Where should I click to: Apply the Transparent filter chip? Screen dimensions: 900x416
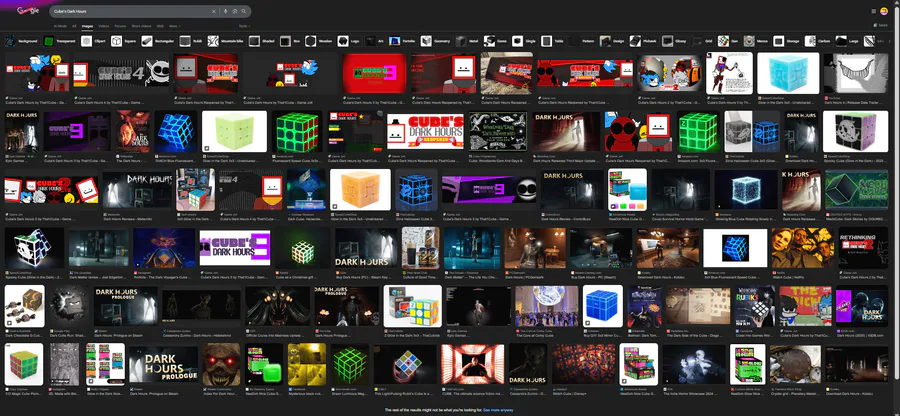coord(60,41)
